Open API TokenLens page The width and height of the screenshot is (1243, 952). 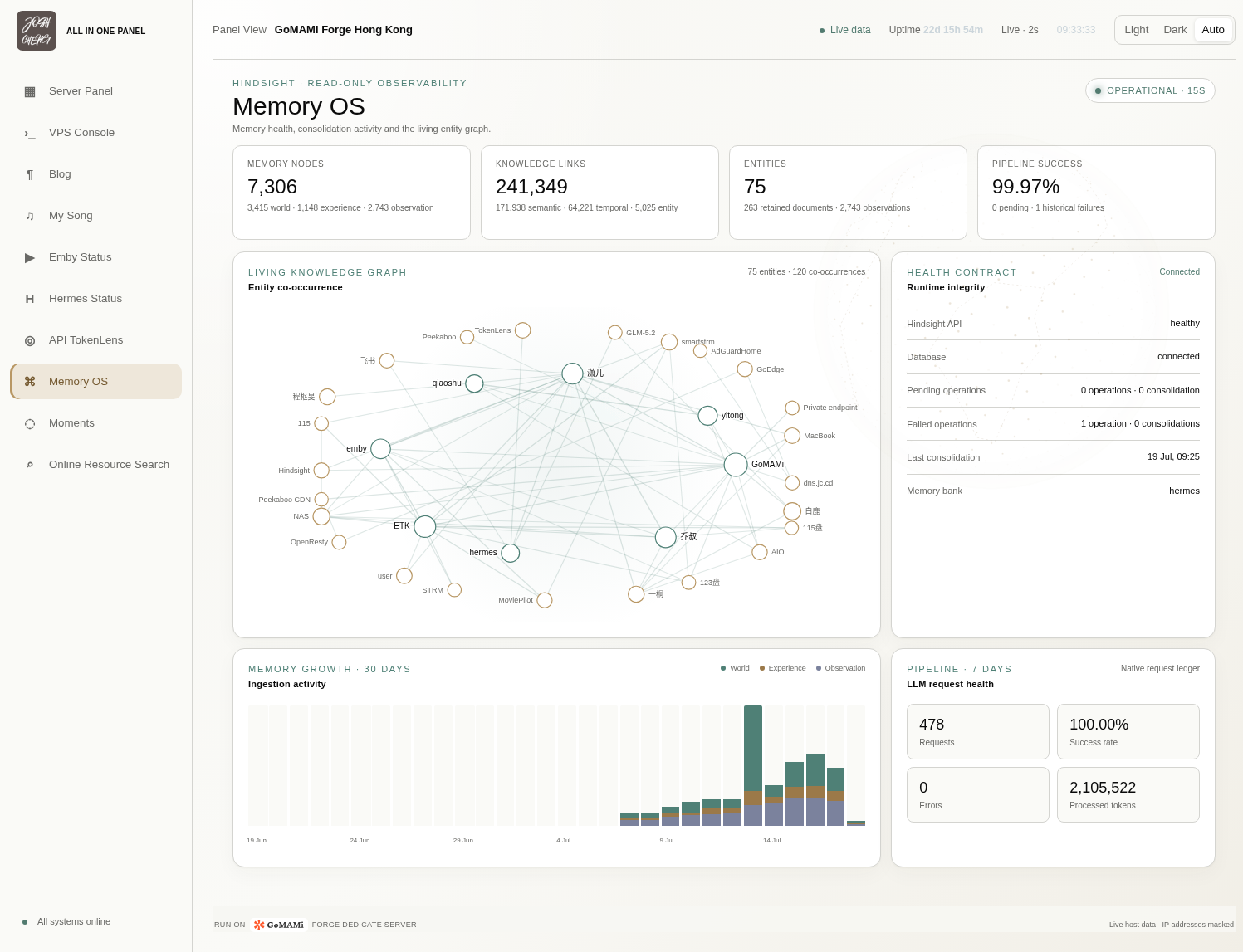(x=95, y=340)
